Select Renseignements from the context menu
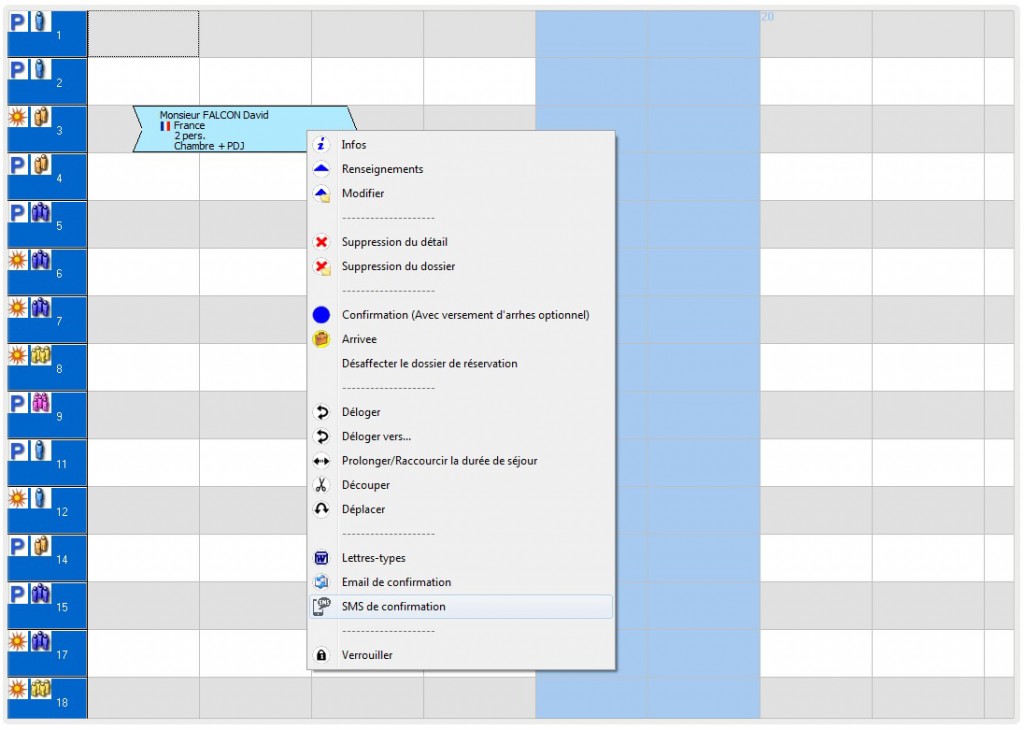 click(x=382, y=169)
